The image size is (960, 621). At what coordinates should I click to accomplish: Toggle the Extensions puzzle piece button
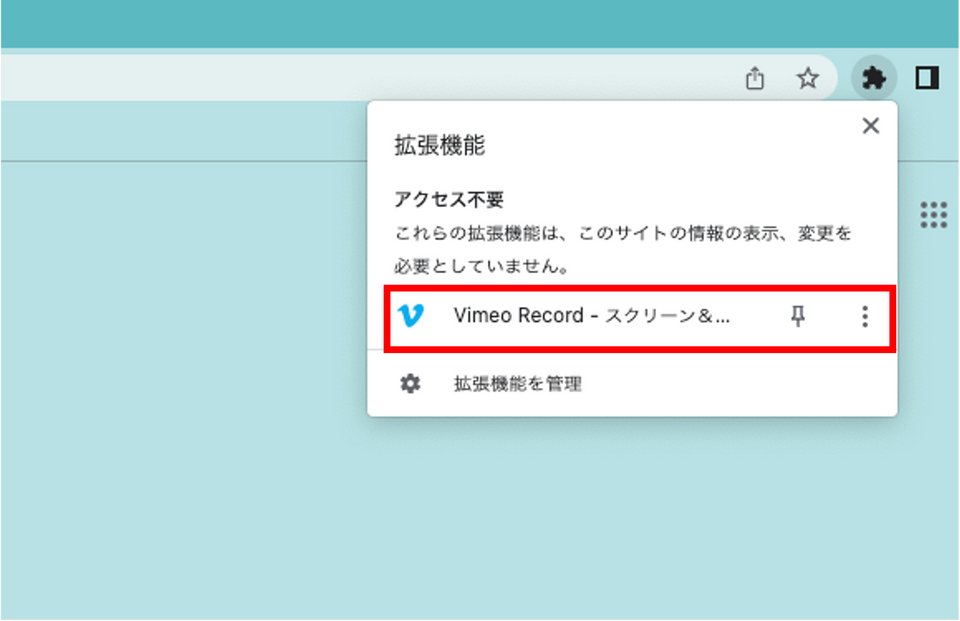pyautogui.click(x=874, y=78)
